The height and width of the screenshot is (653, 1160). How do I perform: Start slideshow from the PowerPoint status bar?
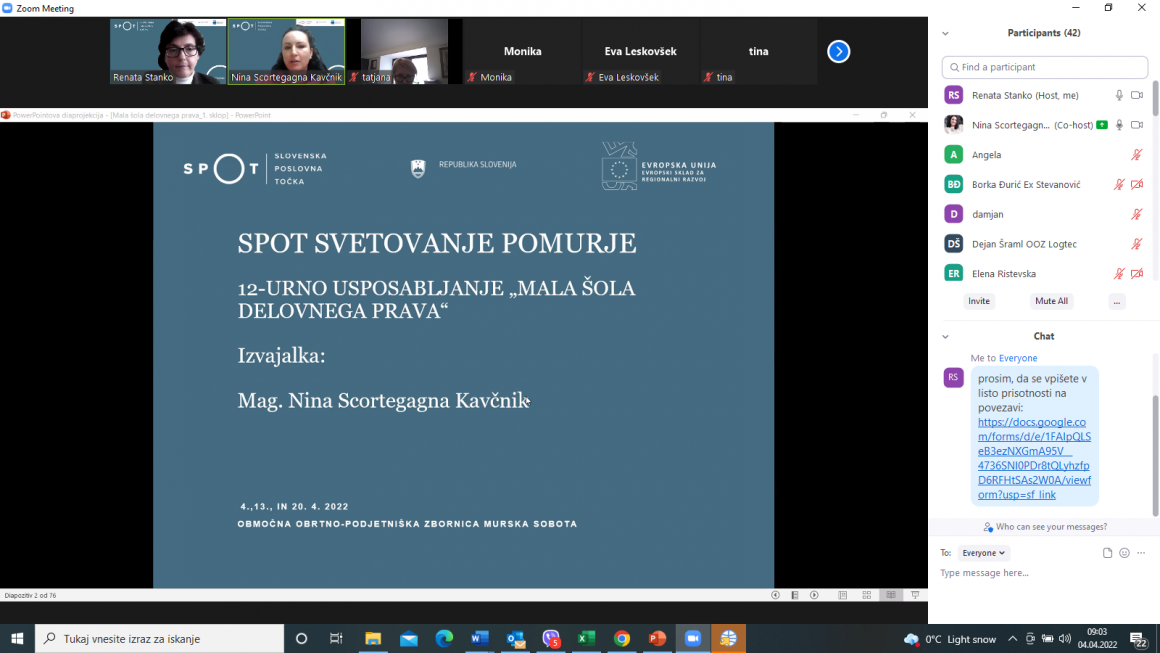pos(916,594)
